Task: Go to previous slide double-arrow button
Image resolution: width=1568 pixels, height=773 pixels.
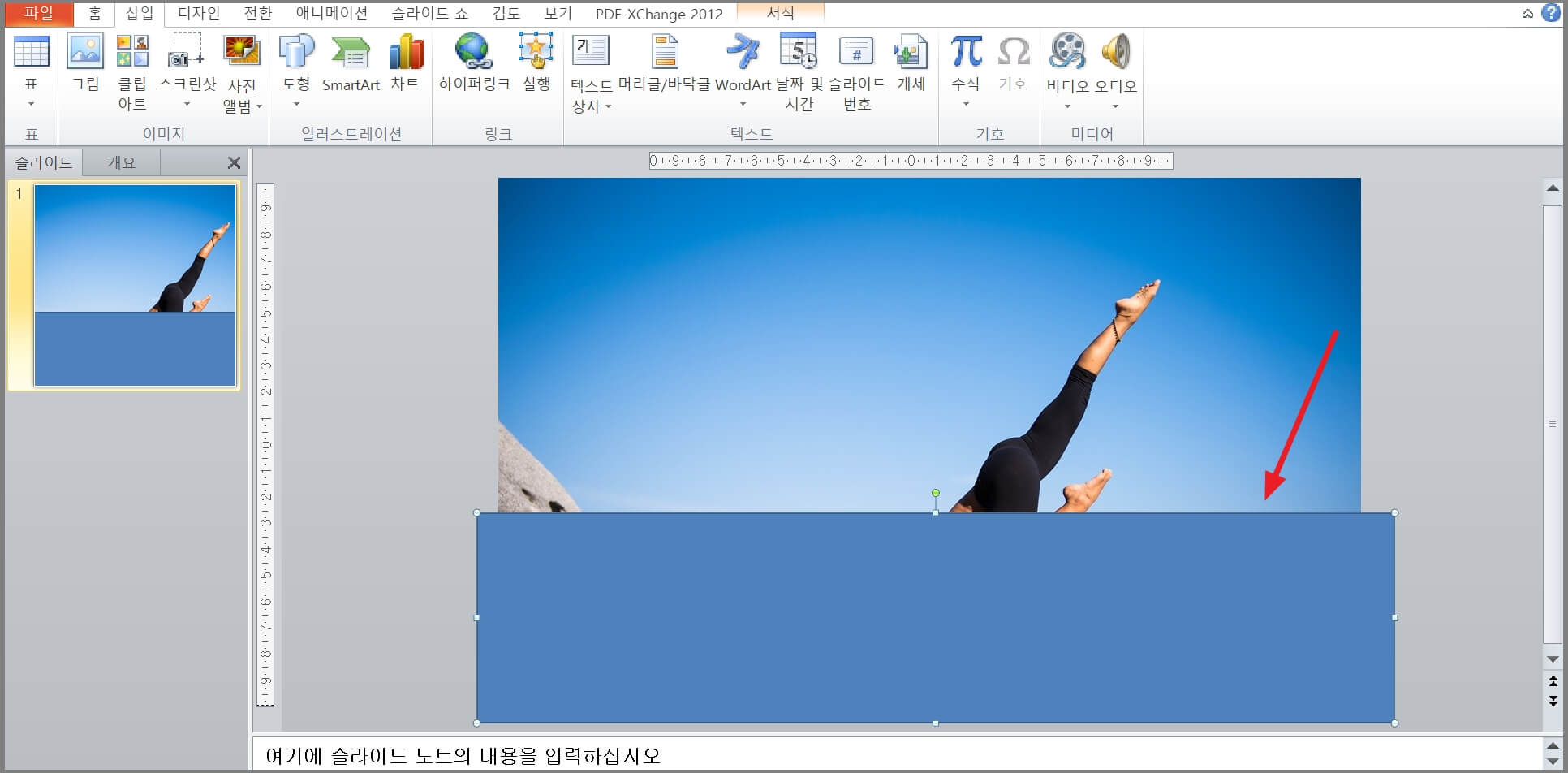Action: click(x=1553, y=680)
